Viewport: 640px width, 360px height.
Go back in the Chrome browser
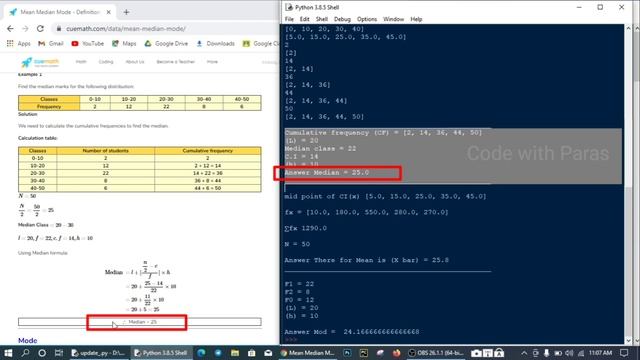(10, 29)
